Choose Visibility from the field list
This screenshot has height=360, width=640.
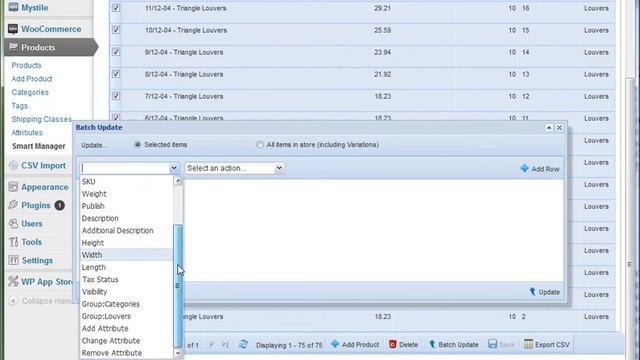tap(126, 292)
